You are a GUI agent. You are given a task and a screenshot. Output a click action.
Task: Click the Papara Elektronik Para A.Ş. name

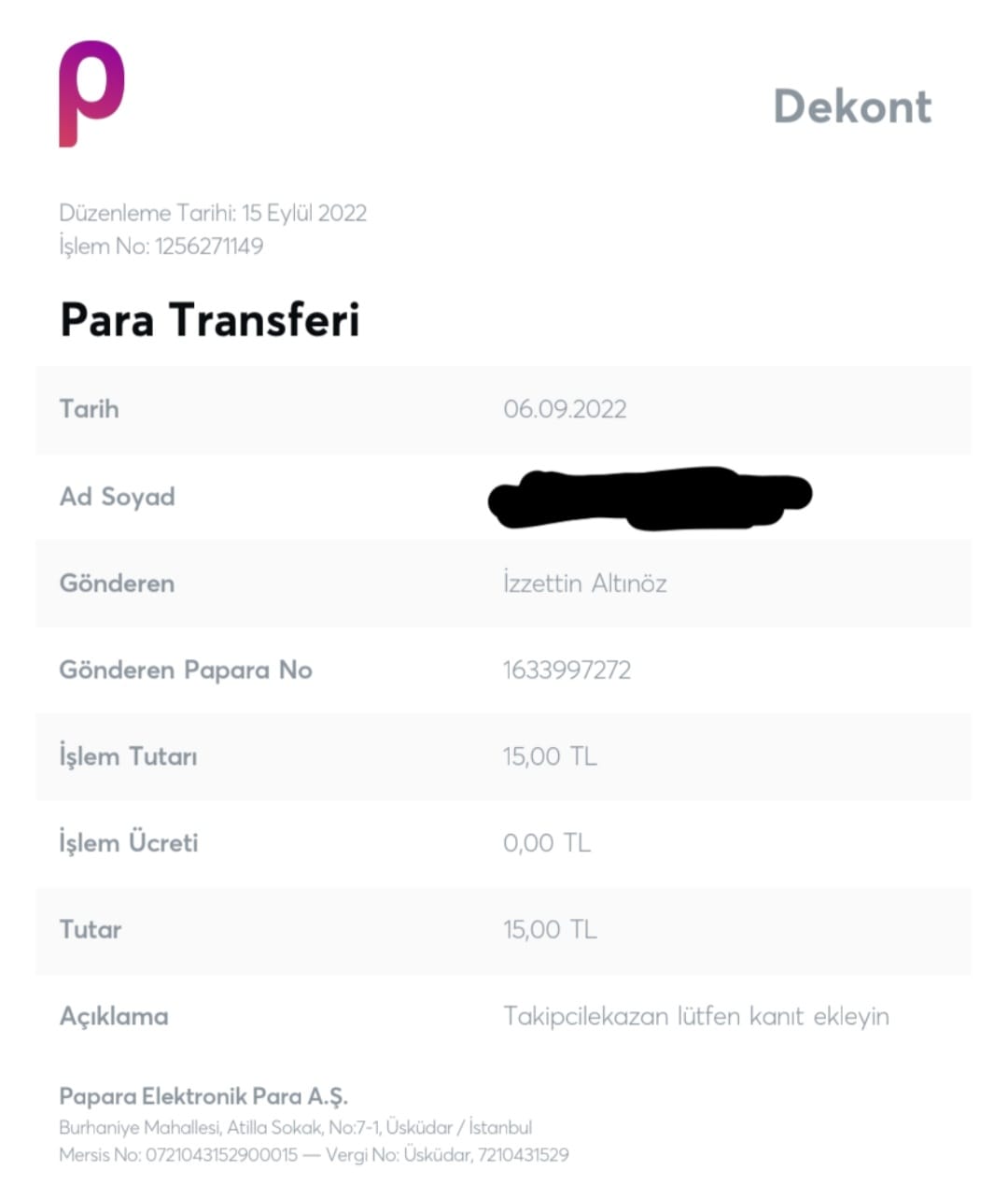click(x=203, y=1096)
